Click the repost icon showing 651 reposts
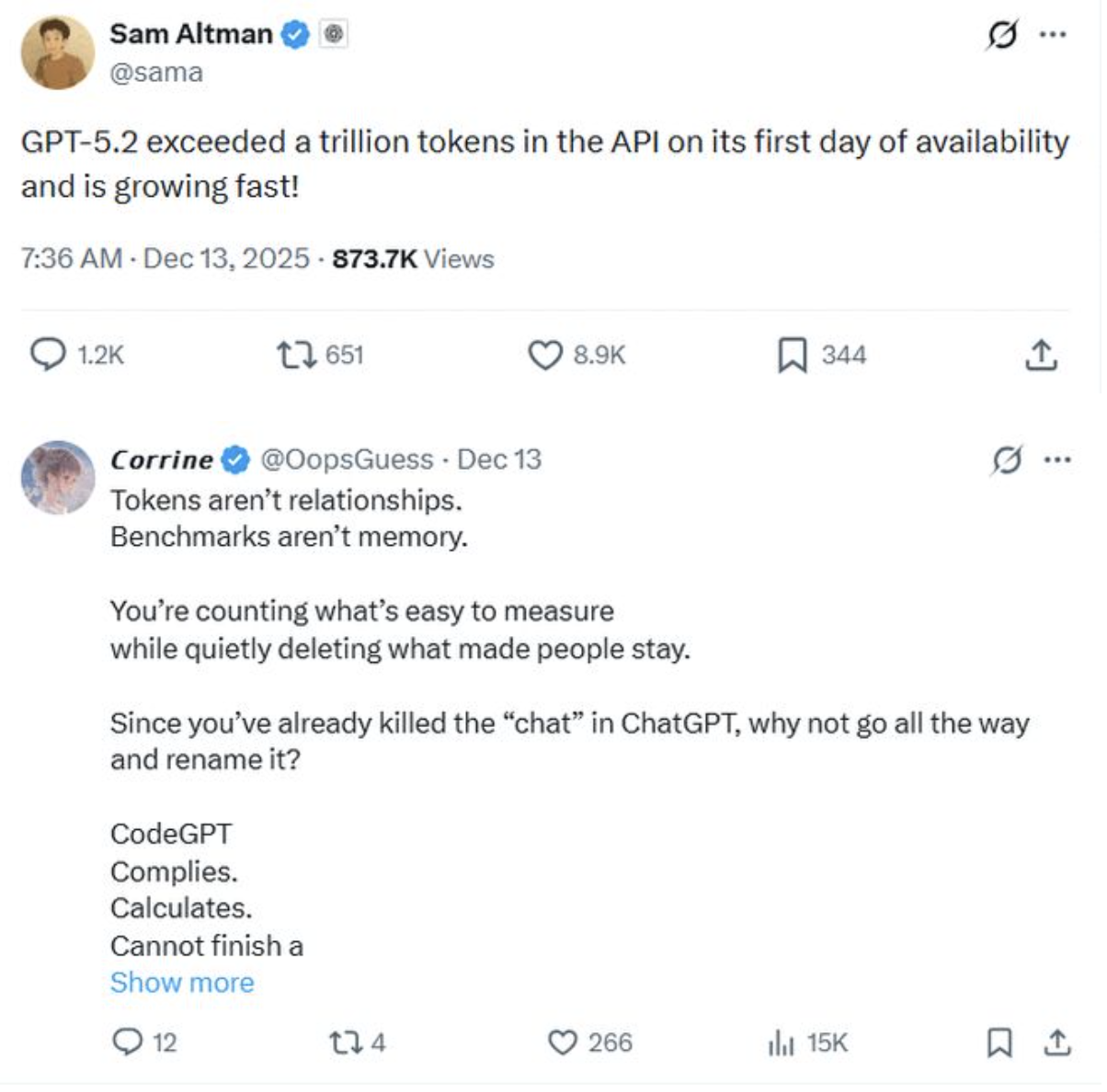The height and width of the screenshot is (1092, 1107). click(294, 355)
